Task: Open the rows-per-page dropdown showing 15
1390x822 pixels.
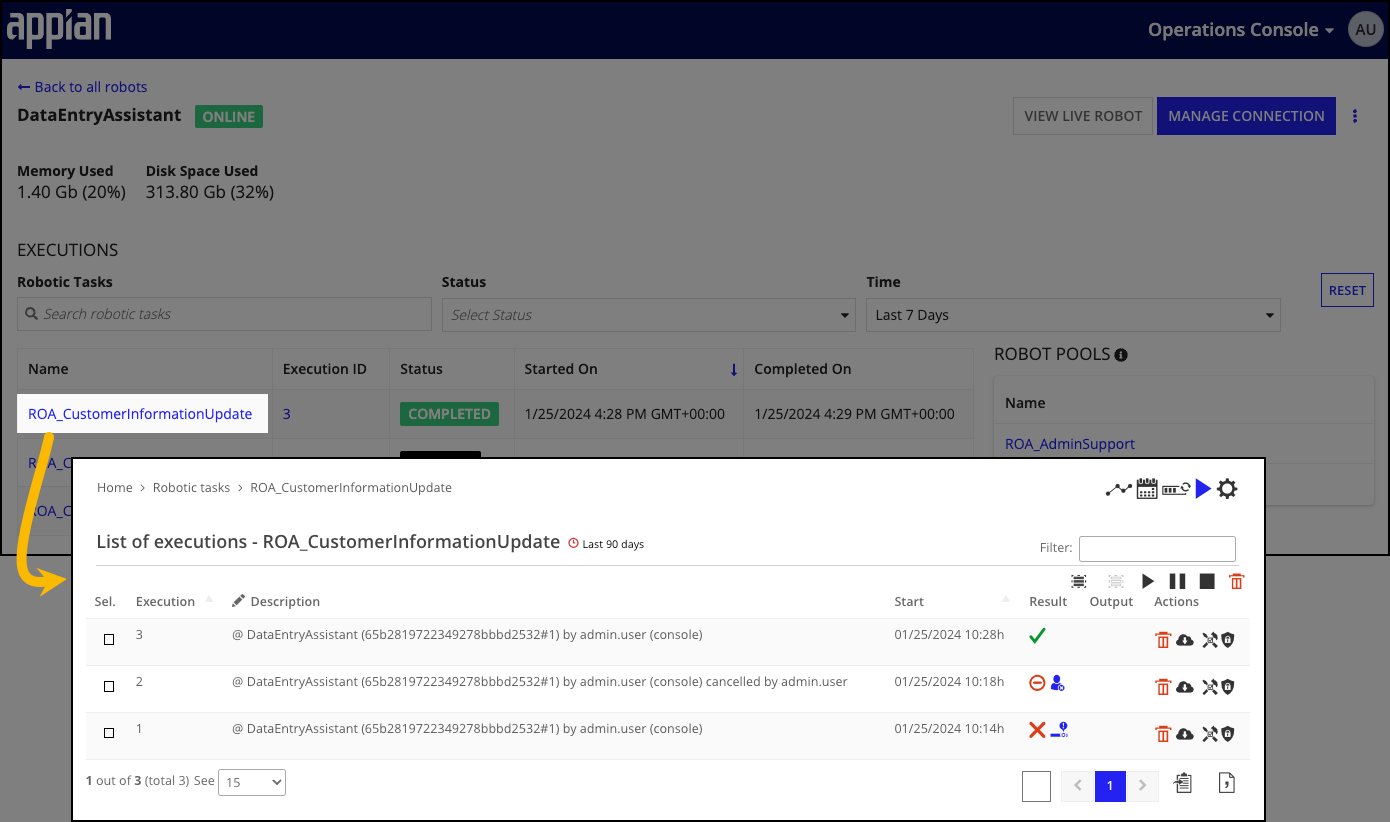Action: click(252, 782)
